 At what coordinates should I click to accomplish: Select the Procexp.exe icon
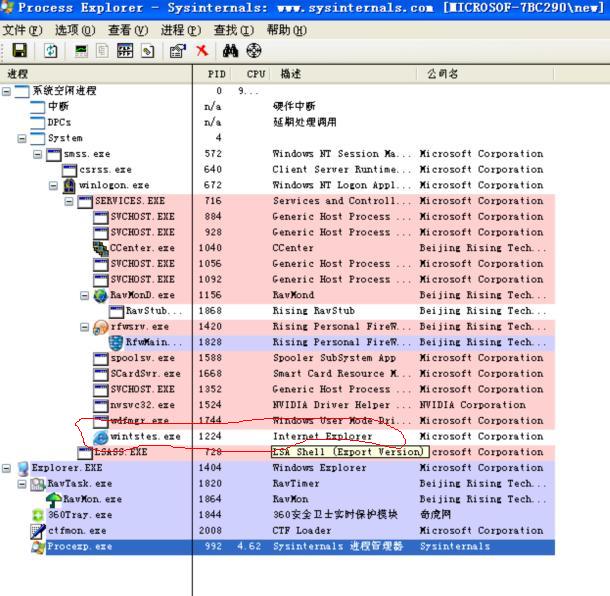click(38, 547)
